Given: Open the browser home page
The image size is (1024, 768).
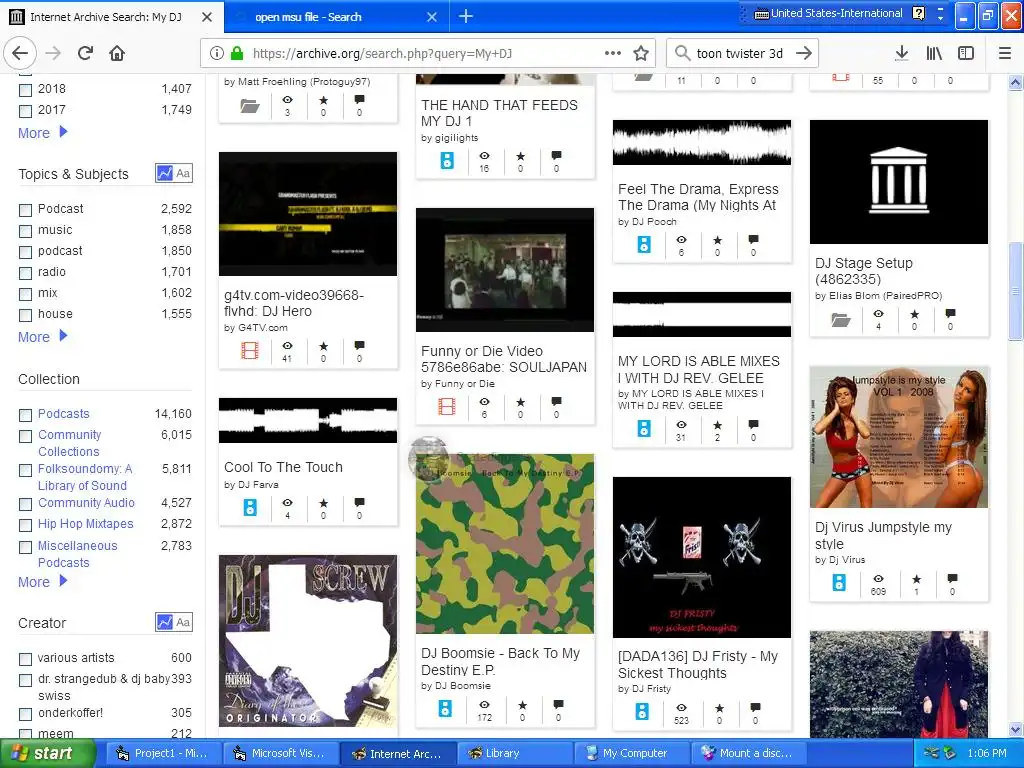Looking at the screenshot, I should click(x=117, y=54).
